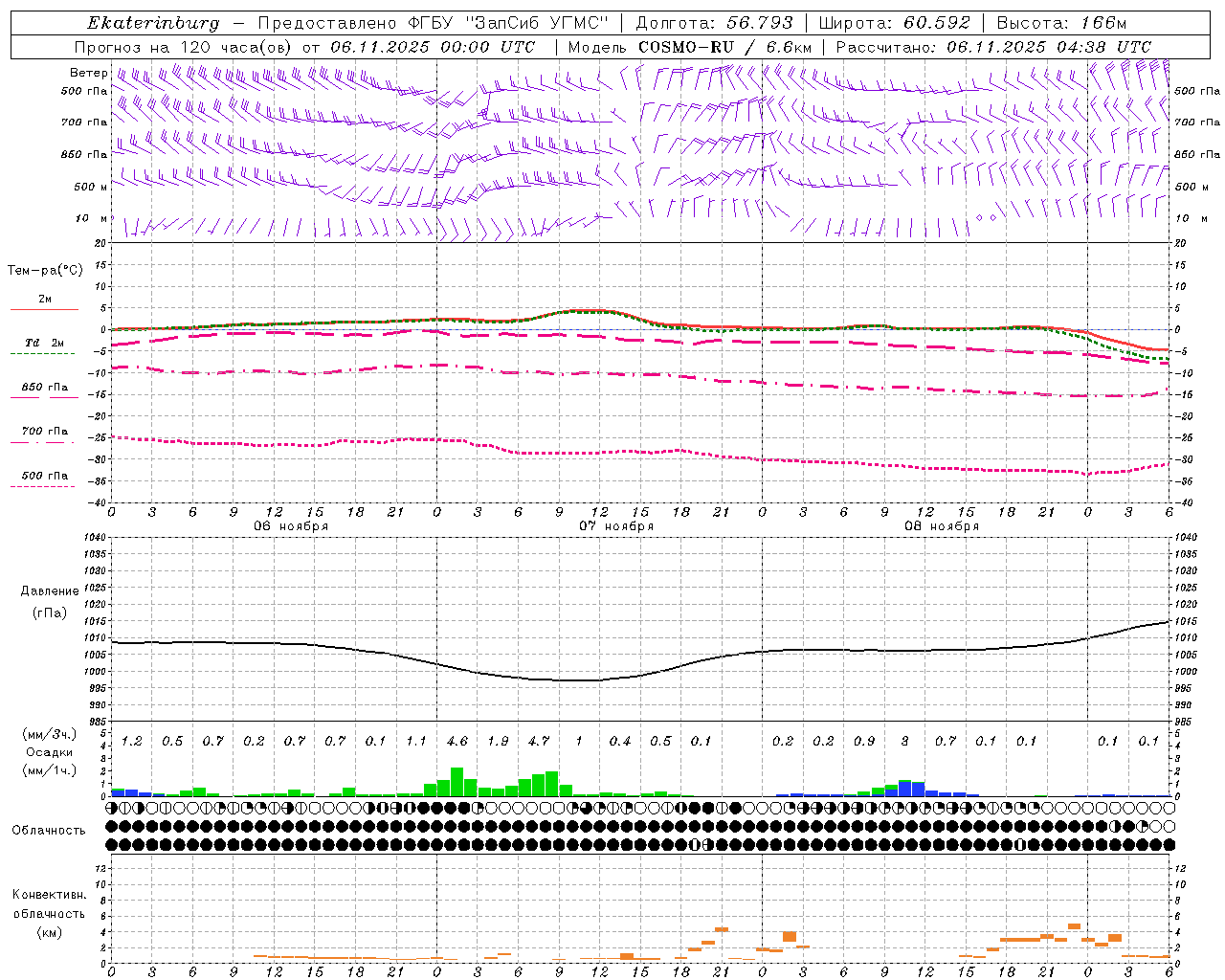
Task: Select the Долгота: 56.793 header value
Action: (714, 23)
